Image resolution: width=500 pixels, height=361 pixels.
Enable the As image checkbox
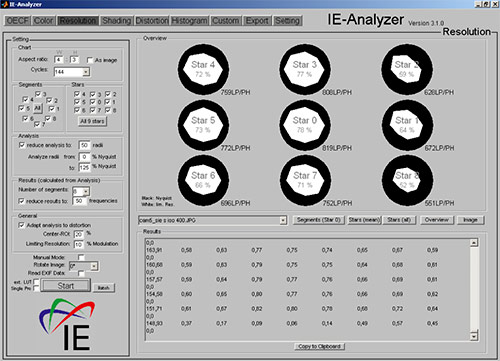(x=90, y=60)
